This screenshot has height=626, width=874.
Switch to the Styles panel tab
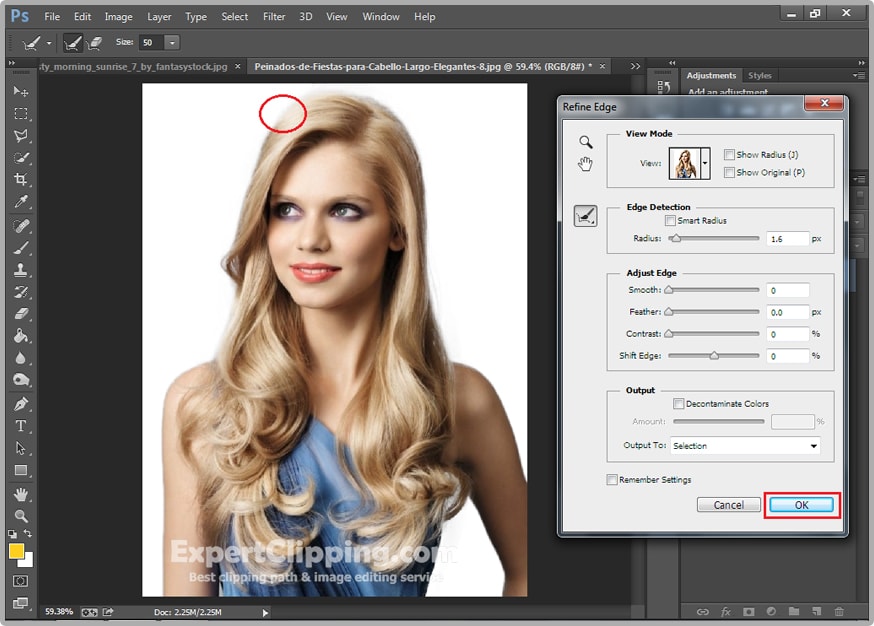(x=760, y=76)
